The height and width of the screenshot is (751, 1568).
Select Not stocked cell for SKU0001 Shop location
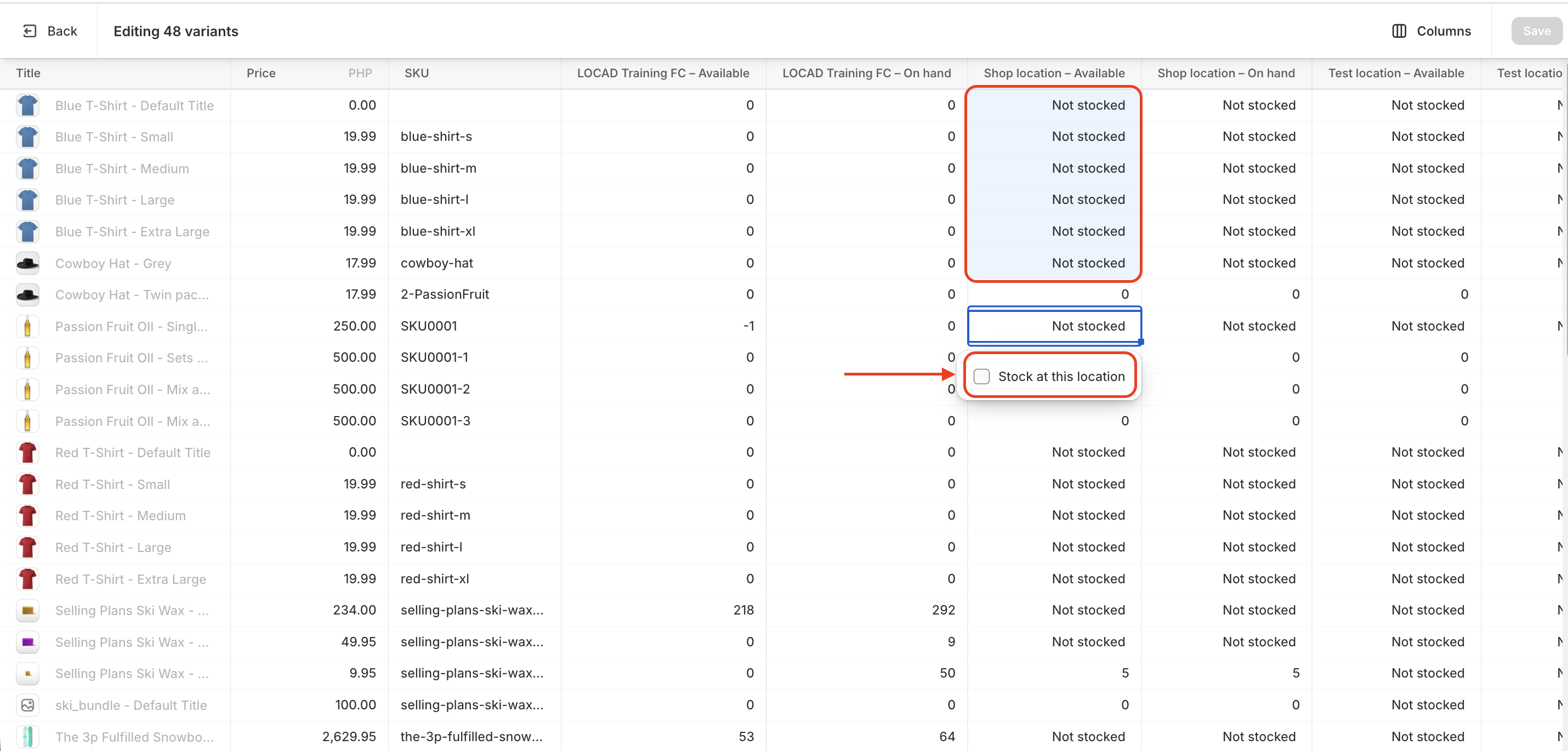coord(1054,326)
